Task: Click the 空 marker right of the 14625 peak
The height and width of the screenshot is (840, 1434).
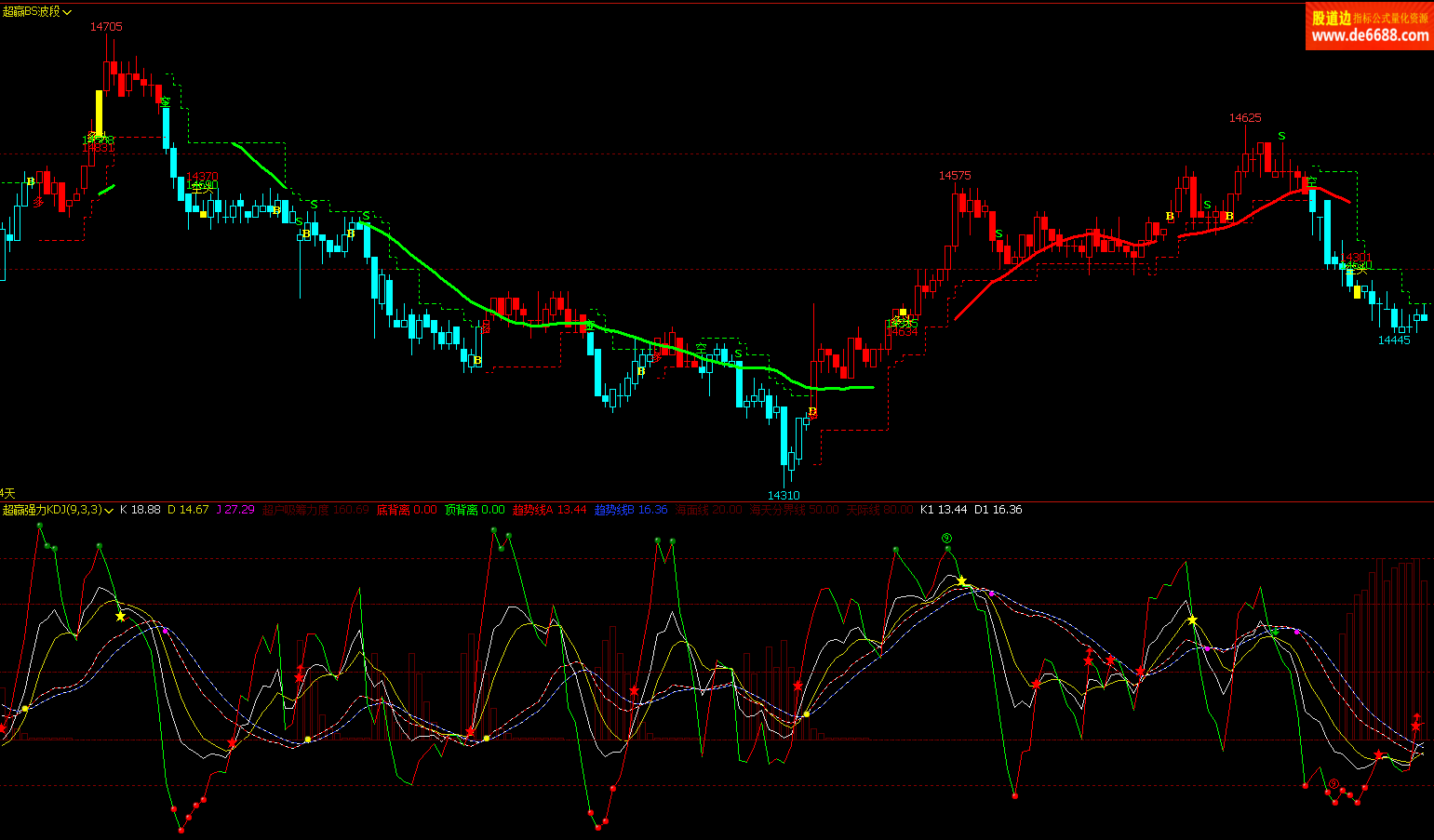Action: [1311, 181]
